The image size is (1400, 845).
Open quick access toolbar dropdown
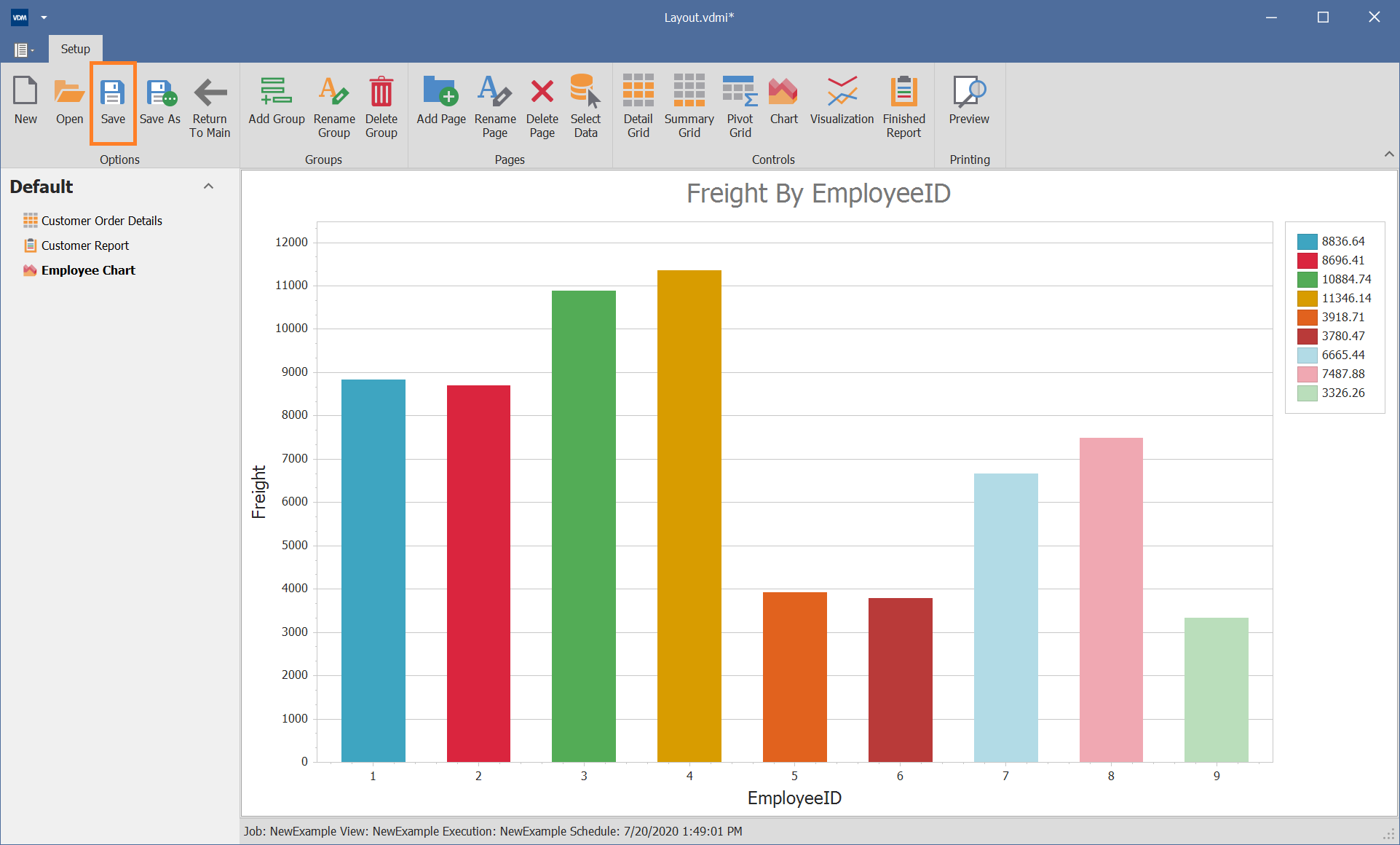[44, 17]
